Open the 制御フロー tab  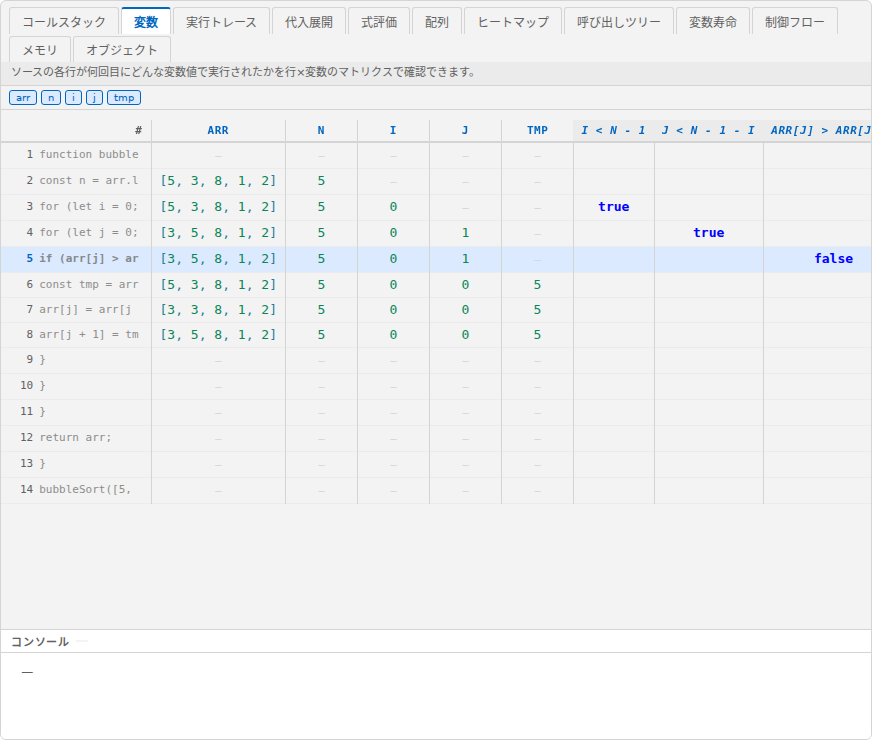pyautogui.click(x=794, y=22)
